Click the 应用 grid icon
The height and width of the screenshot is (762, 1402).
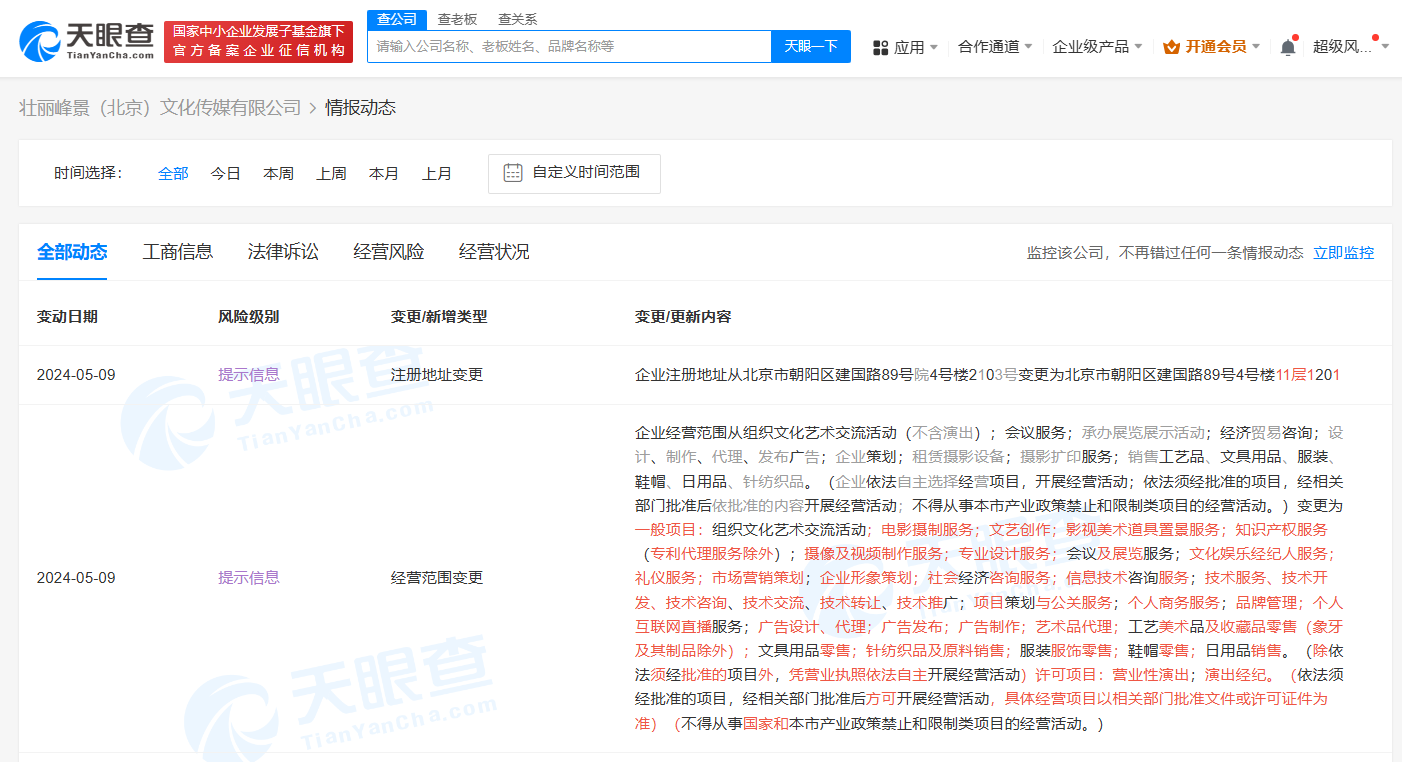(x=881, y=47)
